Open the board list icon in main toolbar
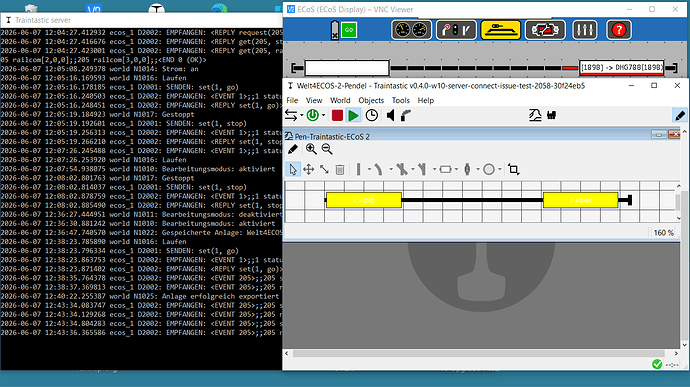This screenshot has height=387, width=690. tap(535, 115)
